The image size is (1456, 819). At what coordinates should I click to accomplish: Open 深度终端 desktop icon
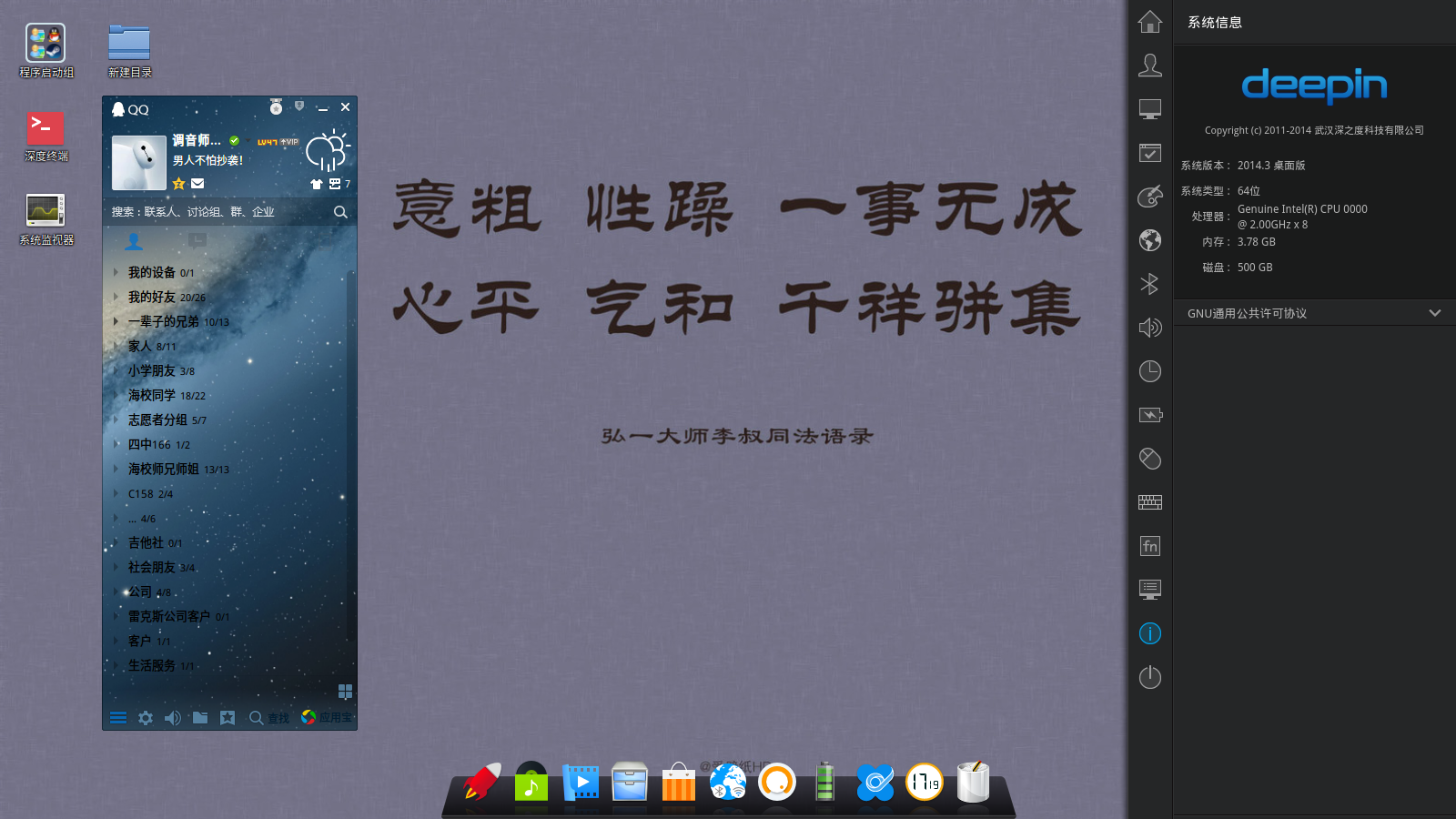point(45,136)
